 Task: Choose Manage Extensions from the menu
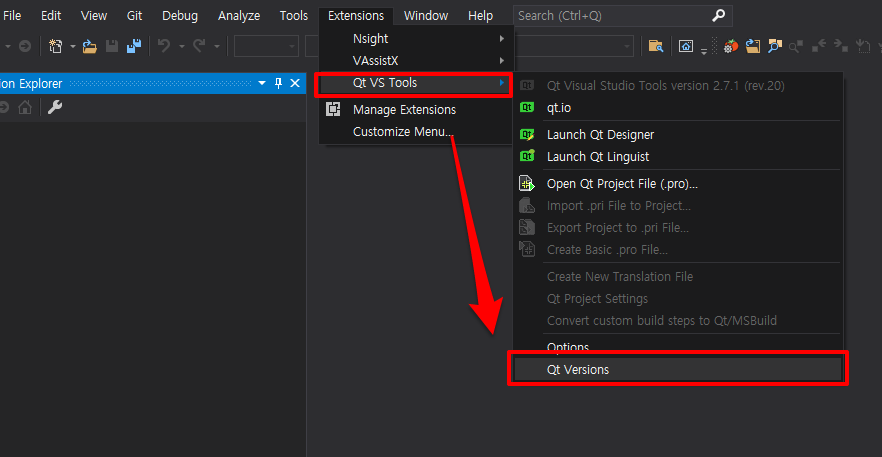[416, 110]
